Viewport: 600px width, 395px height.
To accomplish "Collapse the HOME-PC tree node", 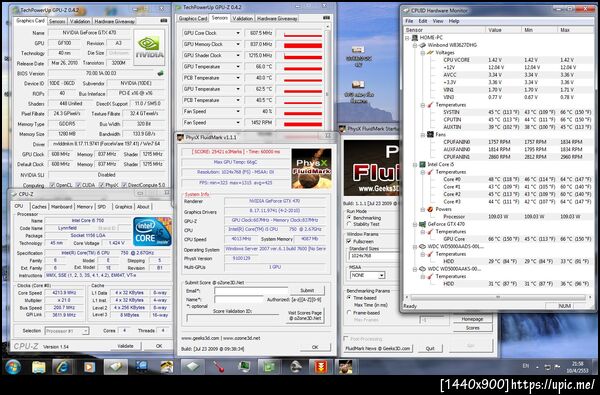I will 407,38.
